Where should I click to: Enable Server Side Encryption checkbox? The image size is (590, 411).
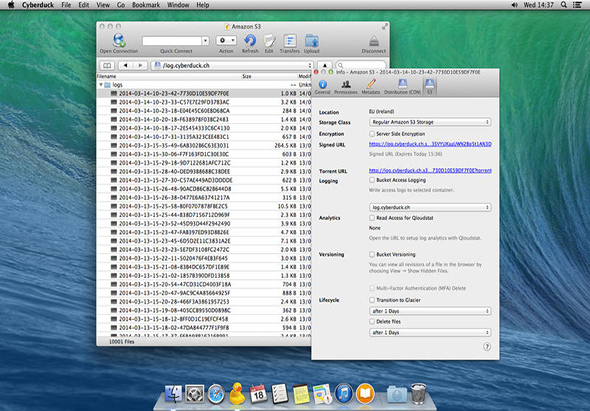point(372,134)
